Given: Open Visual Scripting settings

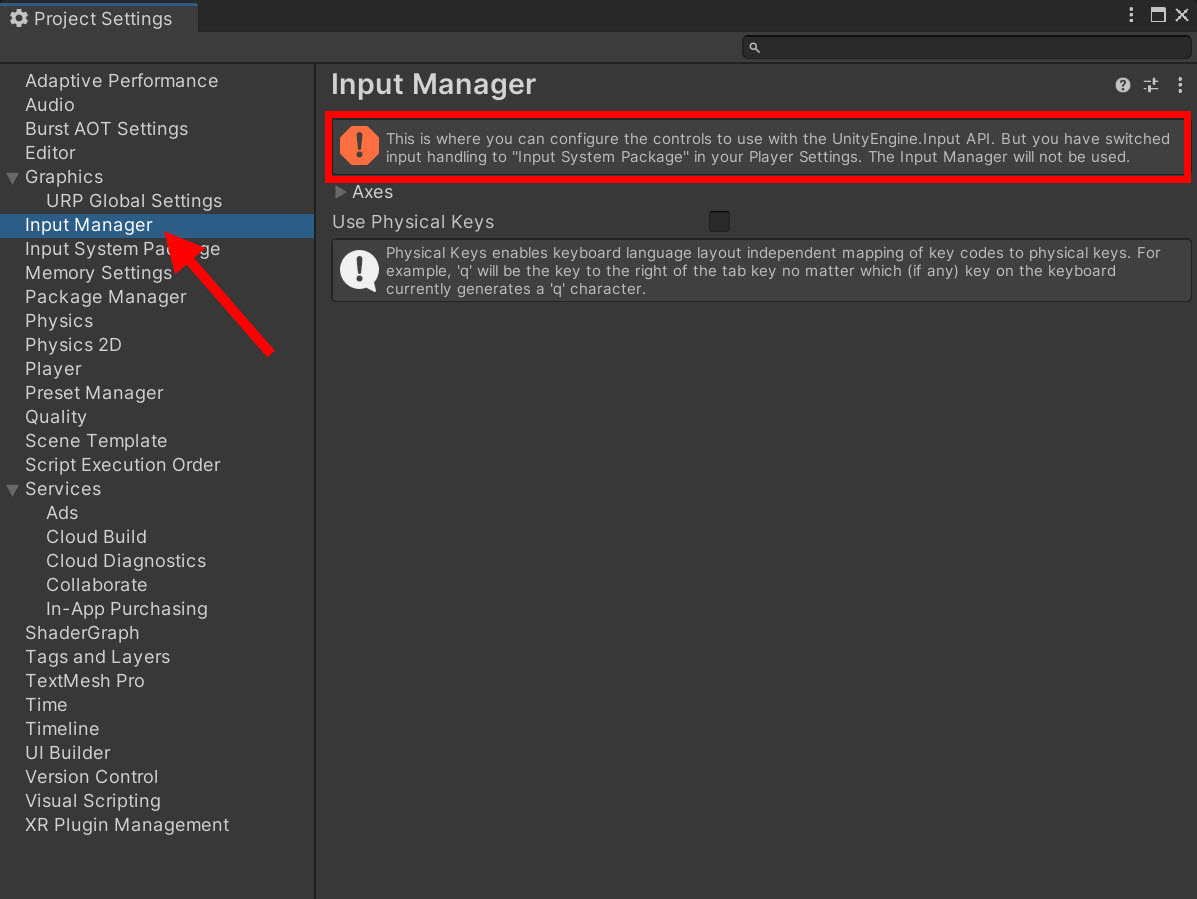Looking at the screenshot, I should [x=93, y=801].
